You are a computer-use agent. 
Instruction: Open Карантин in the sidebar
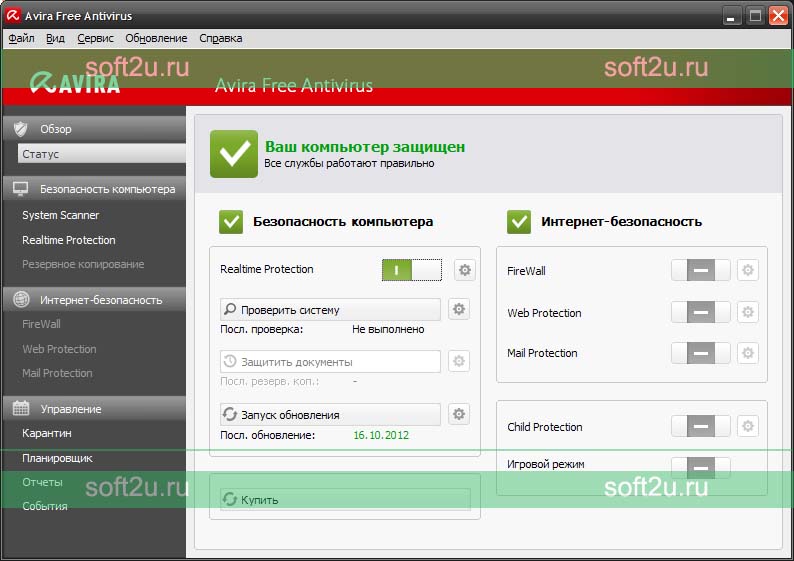point(47,433)
